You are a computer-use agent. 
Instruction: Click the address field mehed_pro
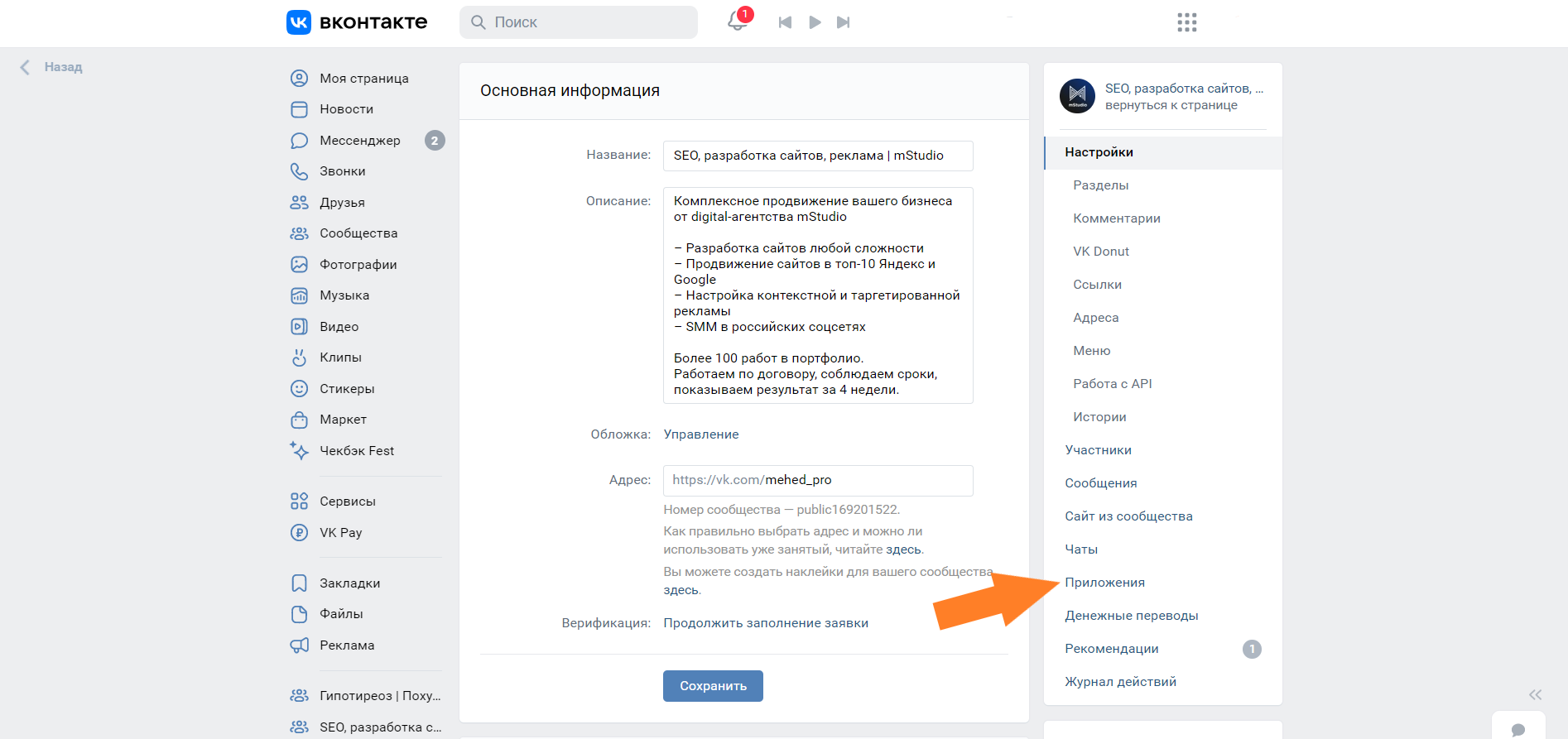(818, 481)
